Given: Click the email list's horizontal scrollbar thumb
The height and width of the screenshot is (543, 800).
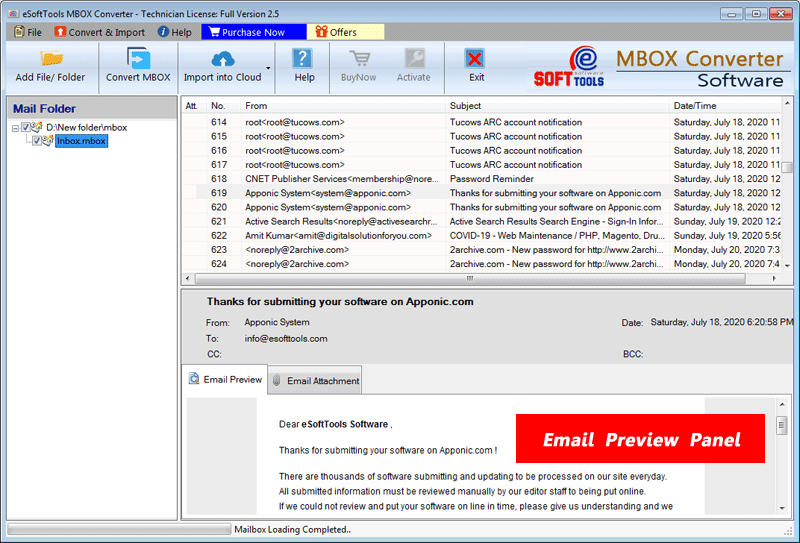Looking at the screenshot, I should [x=470, y=278].
